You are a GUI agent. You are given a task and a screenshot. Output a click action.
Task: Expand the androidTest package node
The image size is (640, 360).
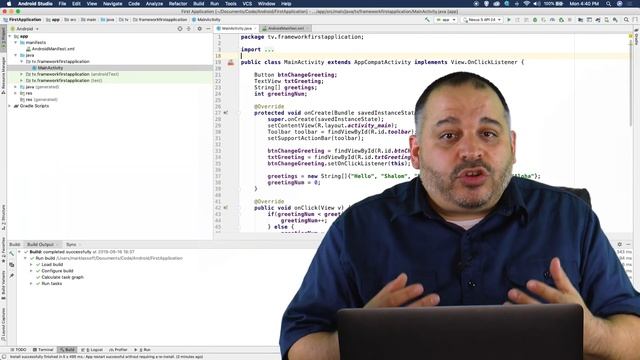22,74
